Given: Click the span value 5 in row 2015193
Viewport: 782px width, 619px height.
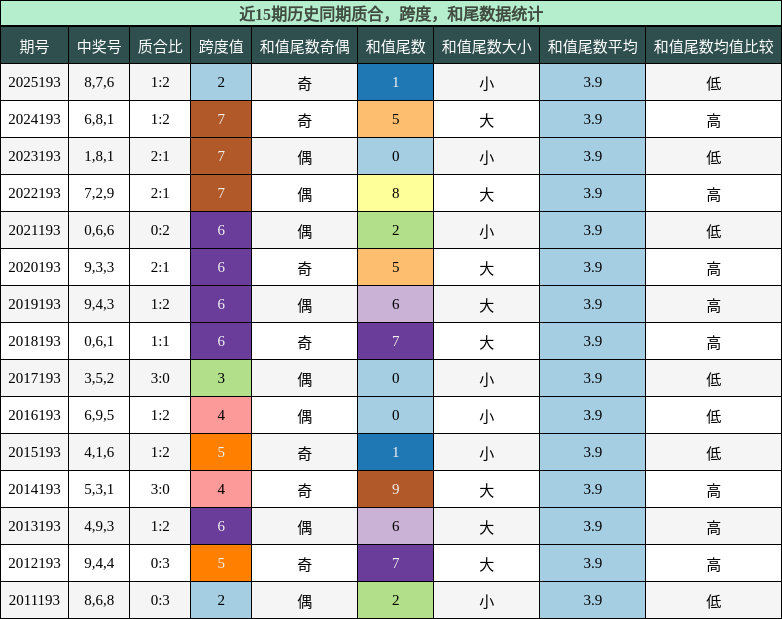Looking at the screenshot, I should point(221,452).
